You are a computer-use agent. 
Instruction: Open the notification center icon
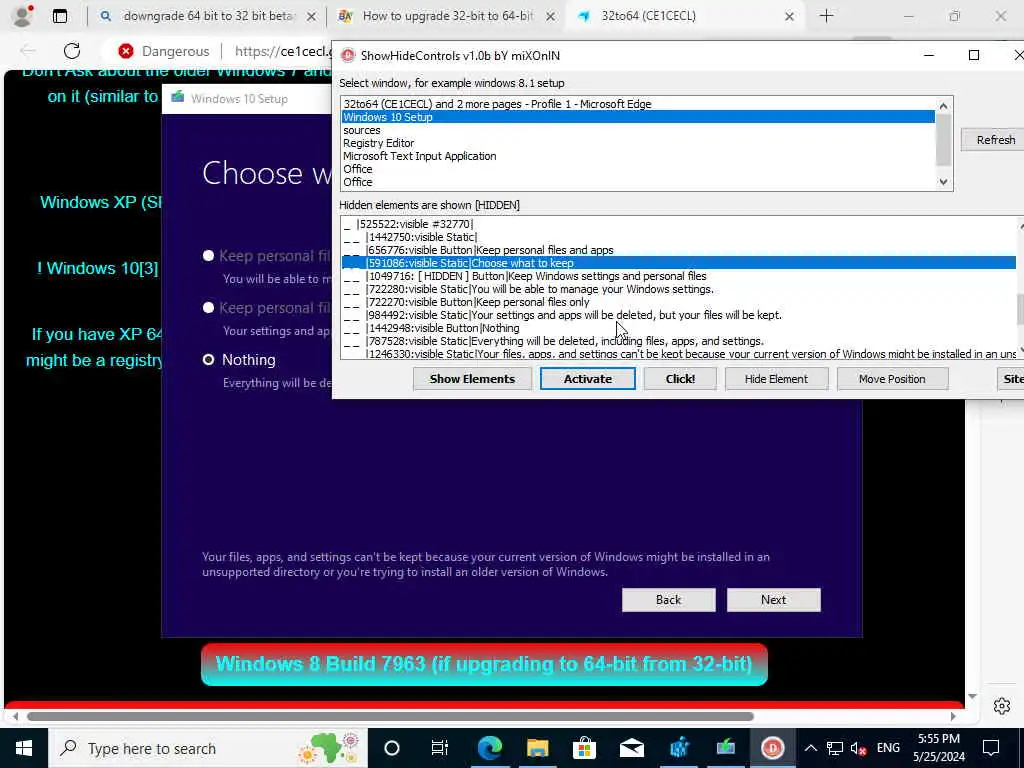click(990, 748)
